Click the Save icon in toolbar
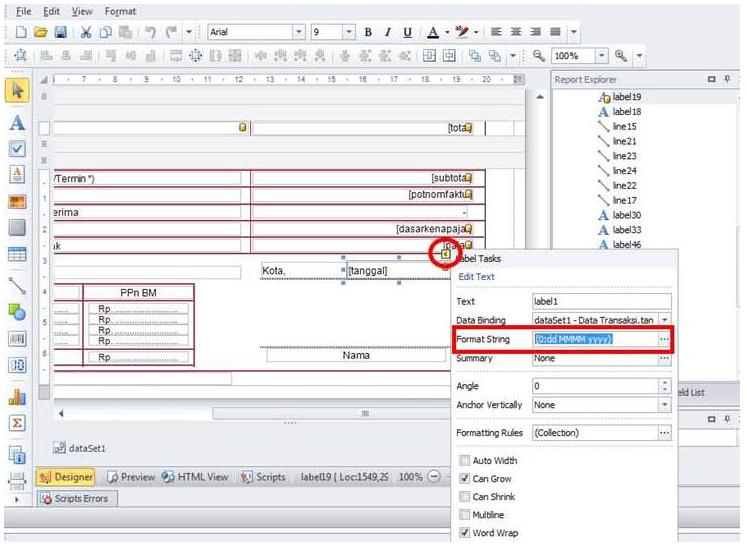Viewport: 747px width, 547px height. [x=61, y=32]
